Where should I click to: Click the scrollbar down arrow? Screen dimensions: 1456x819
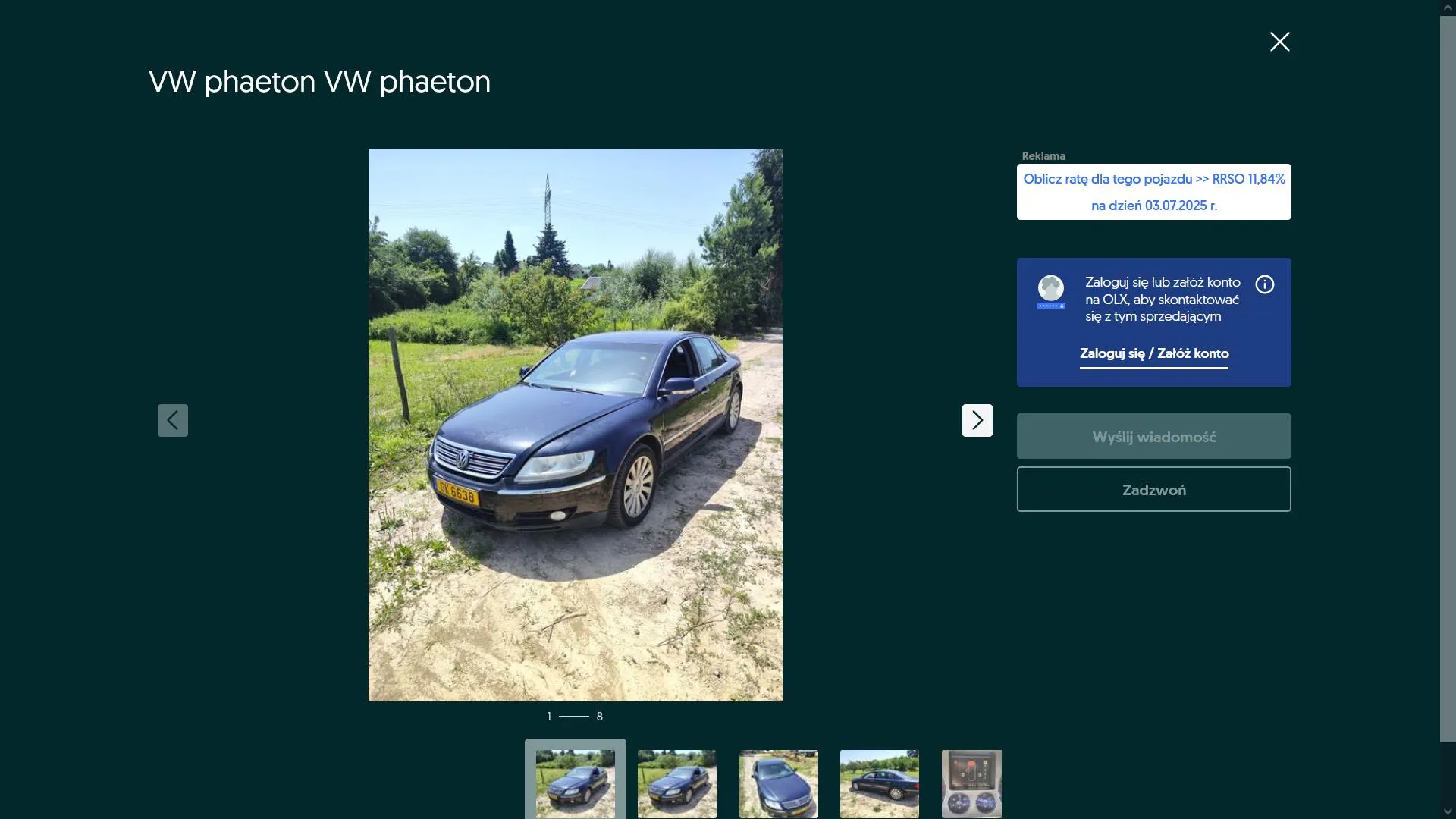click(x=1448, y=811)
